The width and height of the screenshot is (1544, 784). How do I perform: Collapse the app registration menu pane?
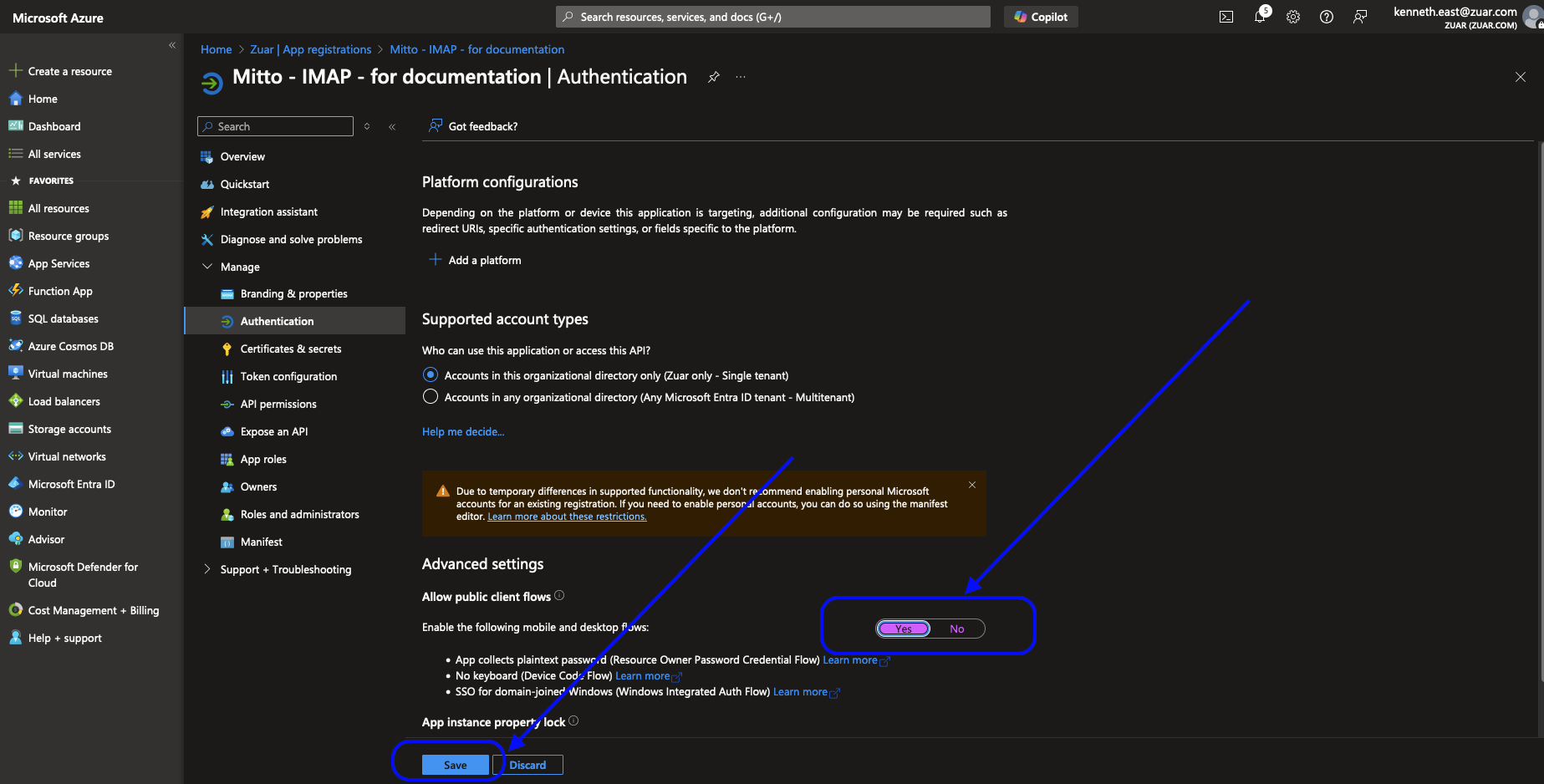pyautogui.click(x=392, y=127)
